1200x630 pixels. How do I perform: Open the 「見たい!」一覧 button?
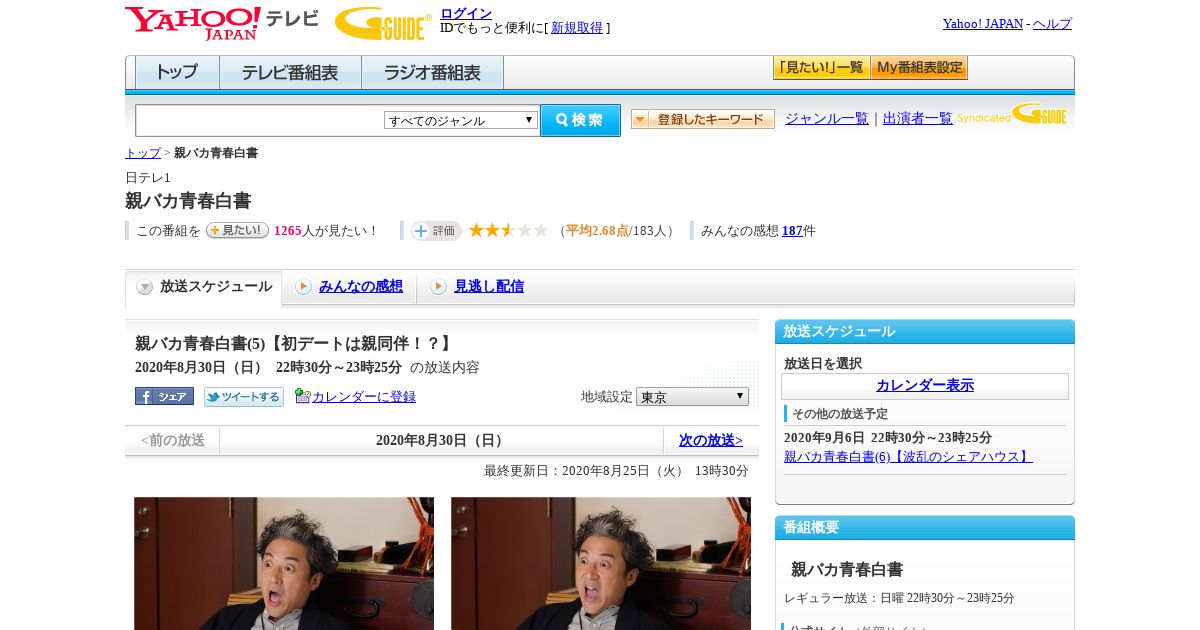[x=821, y=68]
